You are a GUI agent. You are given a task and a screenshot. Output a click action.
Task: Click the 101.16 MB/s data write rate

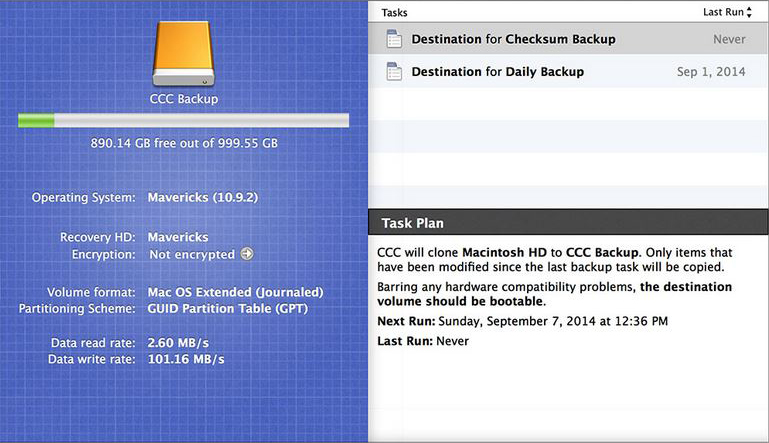[x=186, y=359]
